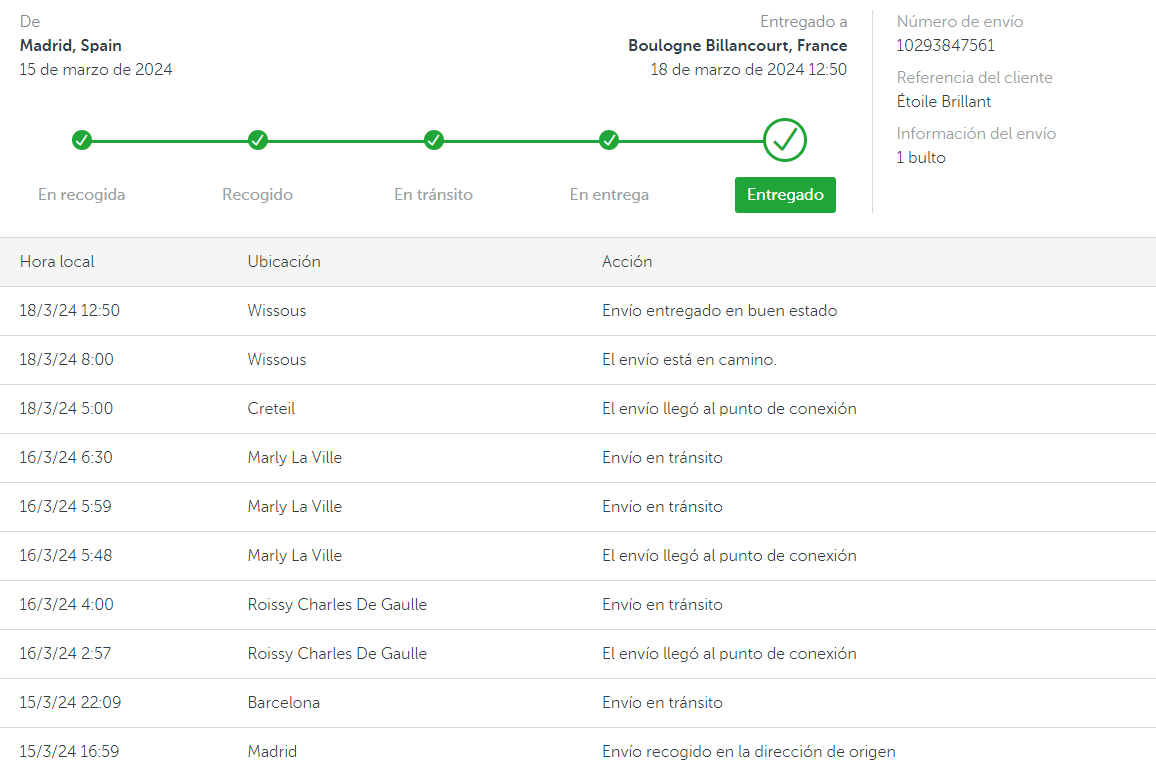1156x771 pixels.
Task: Click 'Envío entregado en buen estado' text
Action: (x=719, y=311)
